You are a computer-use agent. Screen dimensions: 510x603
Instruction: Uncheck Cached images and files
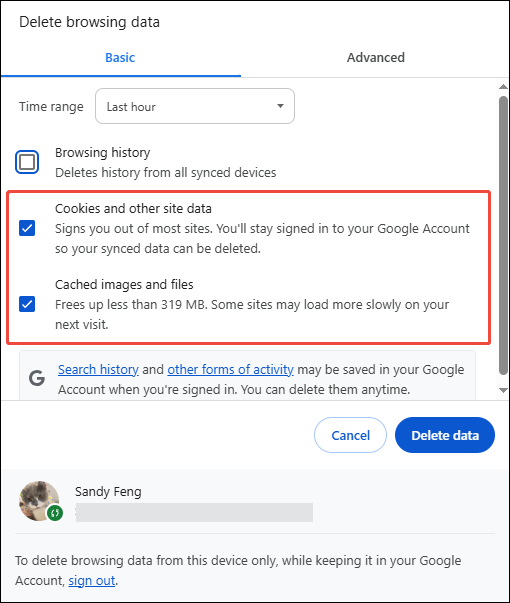(27, 304)
